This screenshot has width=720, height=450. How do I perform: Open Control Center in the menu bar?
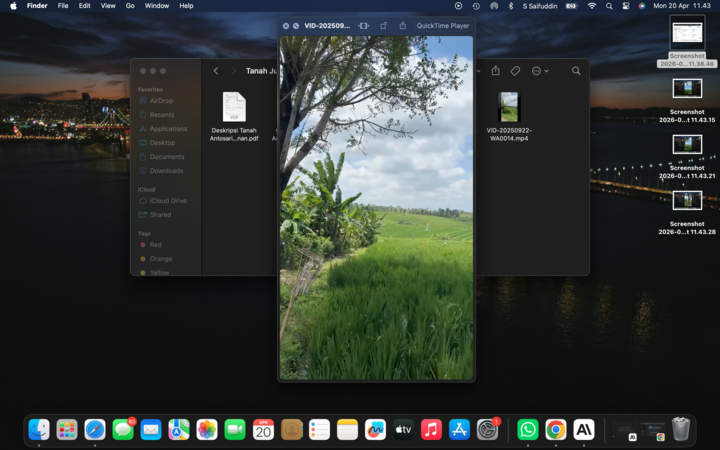pyautogui.click(x=625, y=6)
